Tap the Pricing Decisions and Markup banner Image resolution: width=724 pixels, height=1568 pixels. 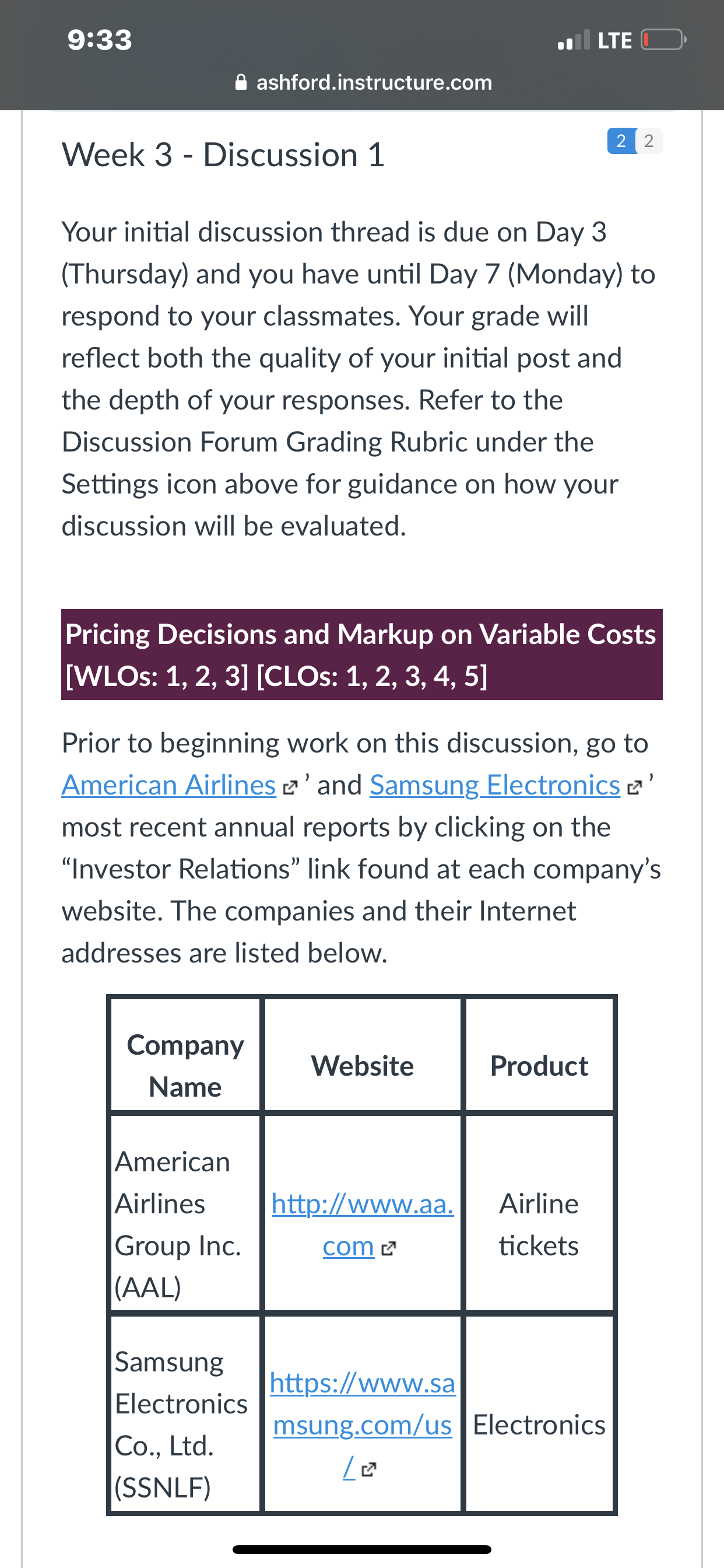click(x=362, y=654)
